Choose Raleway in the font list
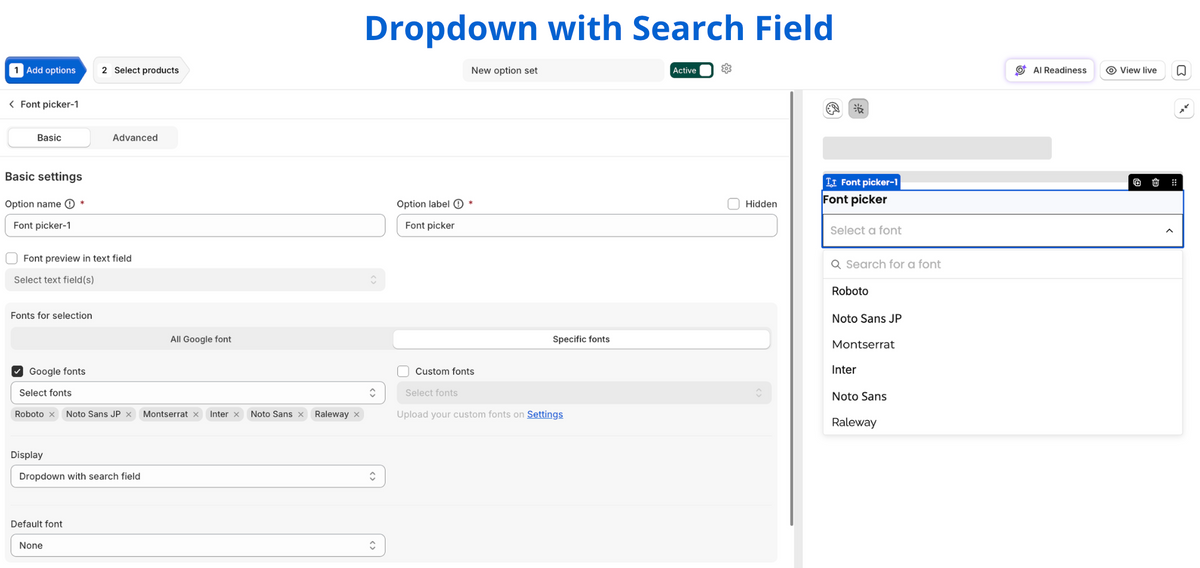Viewport: 1200px width, 568px height. (1003, 422)
